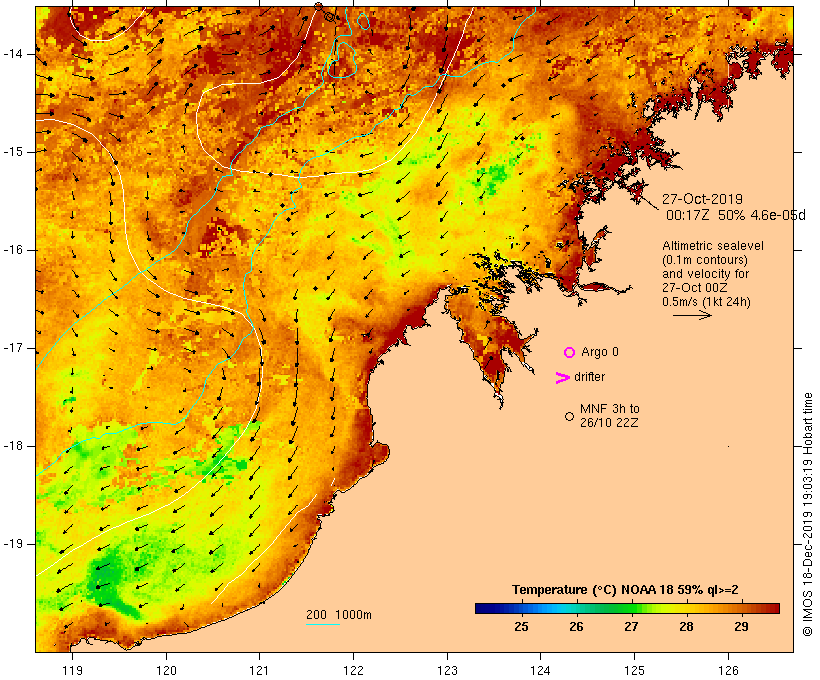The image size is (820, 680).
Task: Click the colorbar tick label 25
Action: click(x=521, y=627)
